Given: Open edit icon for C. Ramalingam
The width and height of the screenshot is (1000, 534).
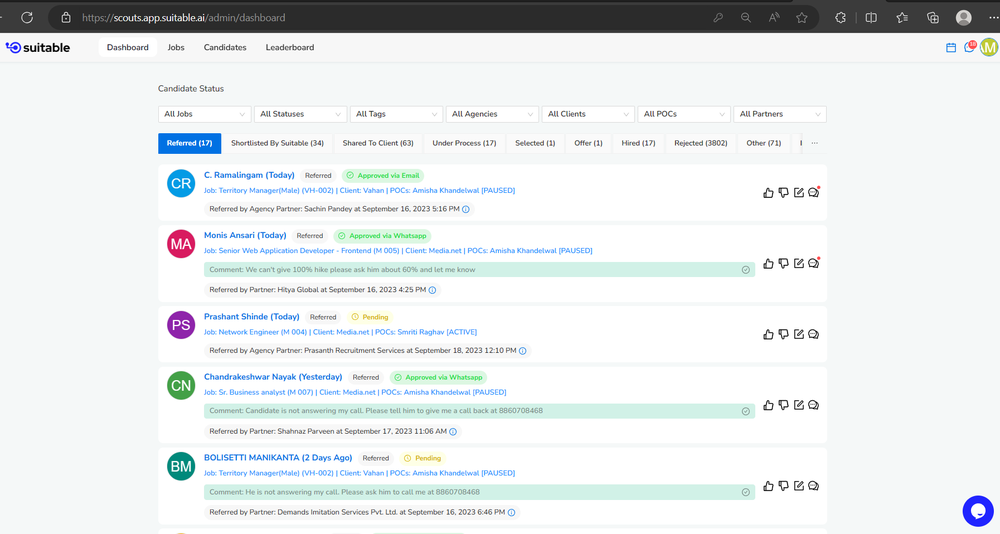Looking at the screenshot, I should [798, 193].
